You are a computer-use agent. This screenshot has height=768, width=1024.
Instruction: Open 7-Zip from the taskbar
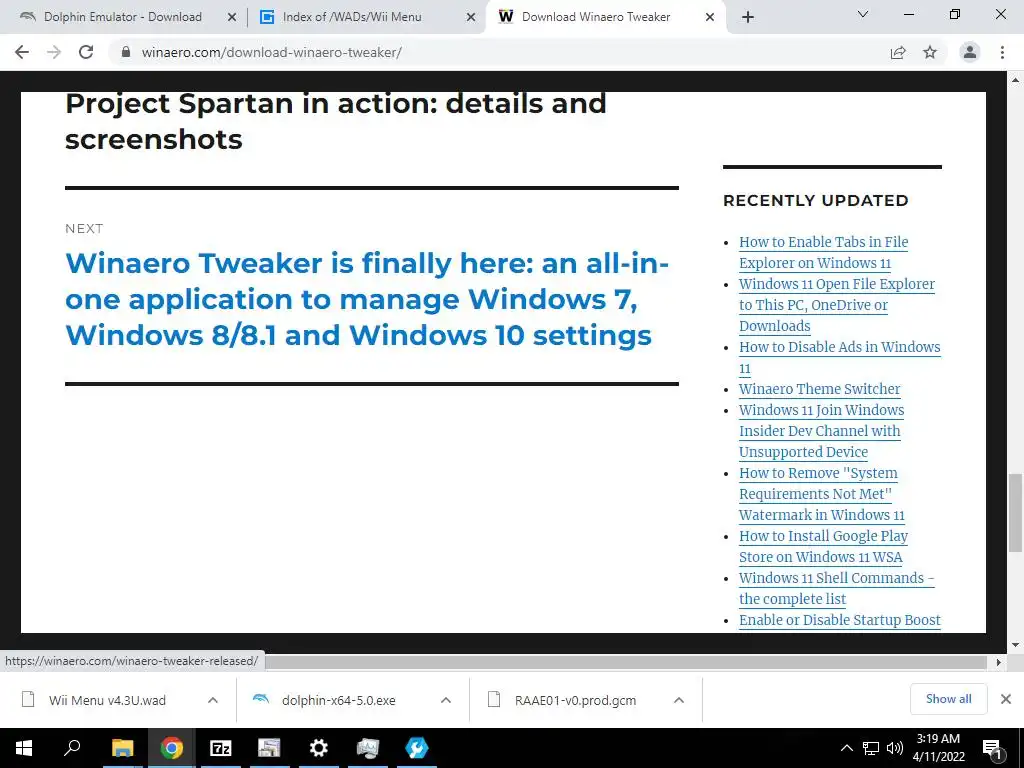coord(221,748)
